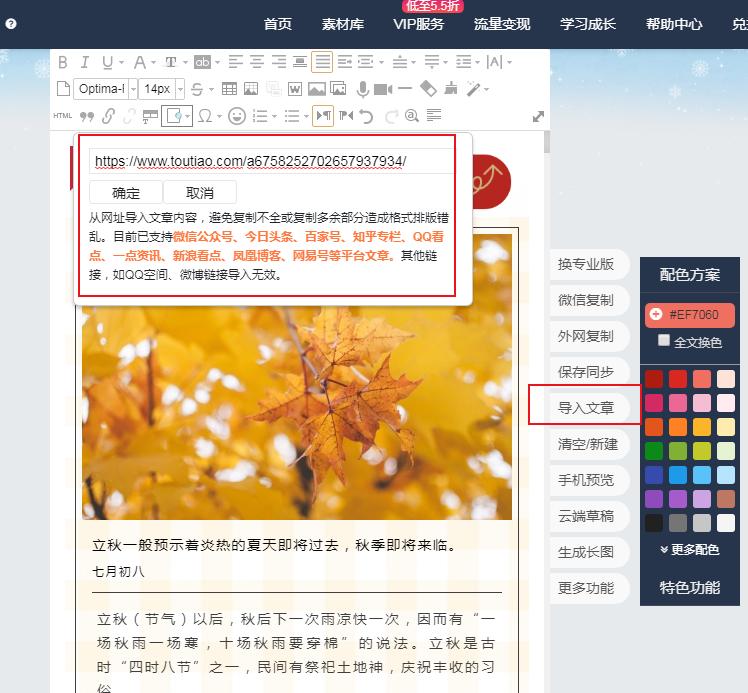Open the emoji picker
This screenshot has width=748, height=693.
pos(237,116)
